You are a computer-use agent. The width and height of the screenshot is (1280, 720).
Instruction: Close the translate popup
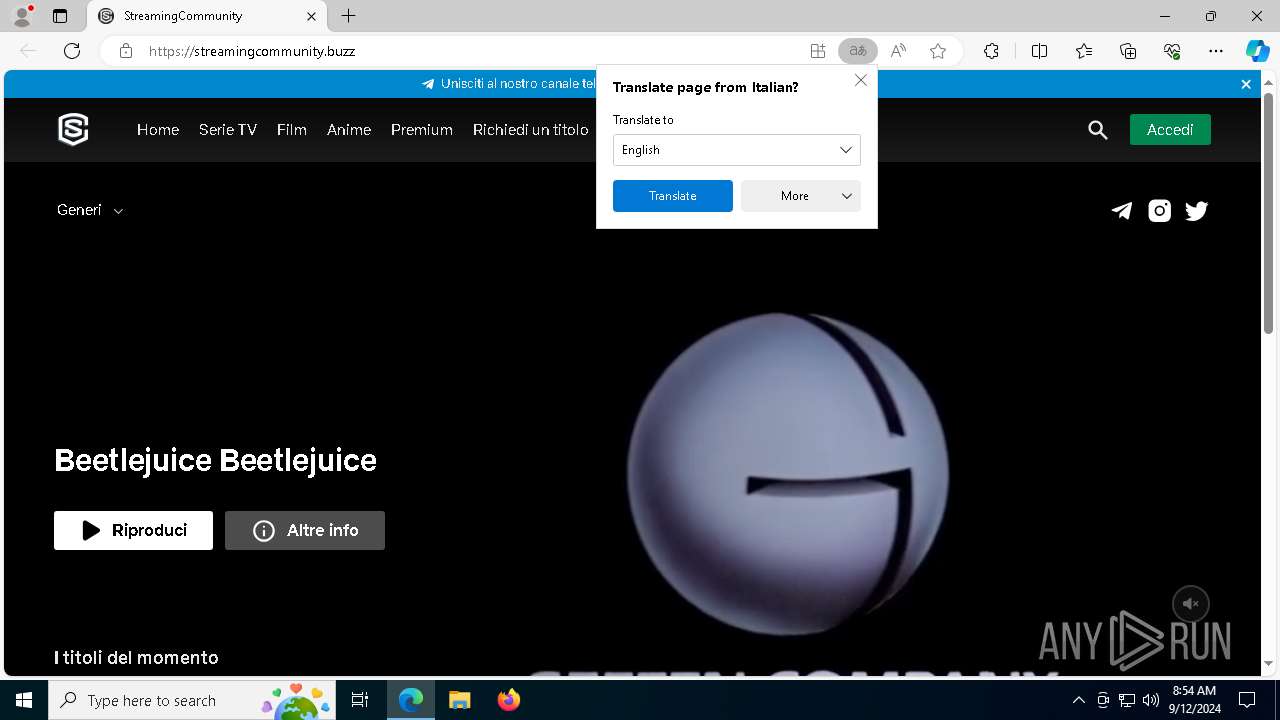861,80
